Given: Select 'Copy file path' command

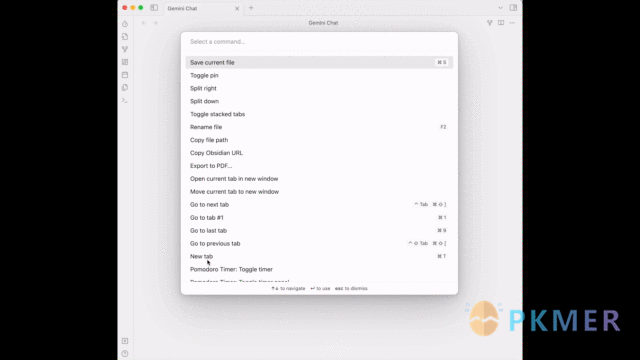Looking at the screenshot, I should [319, 140].
